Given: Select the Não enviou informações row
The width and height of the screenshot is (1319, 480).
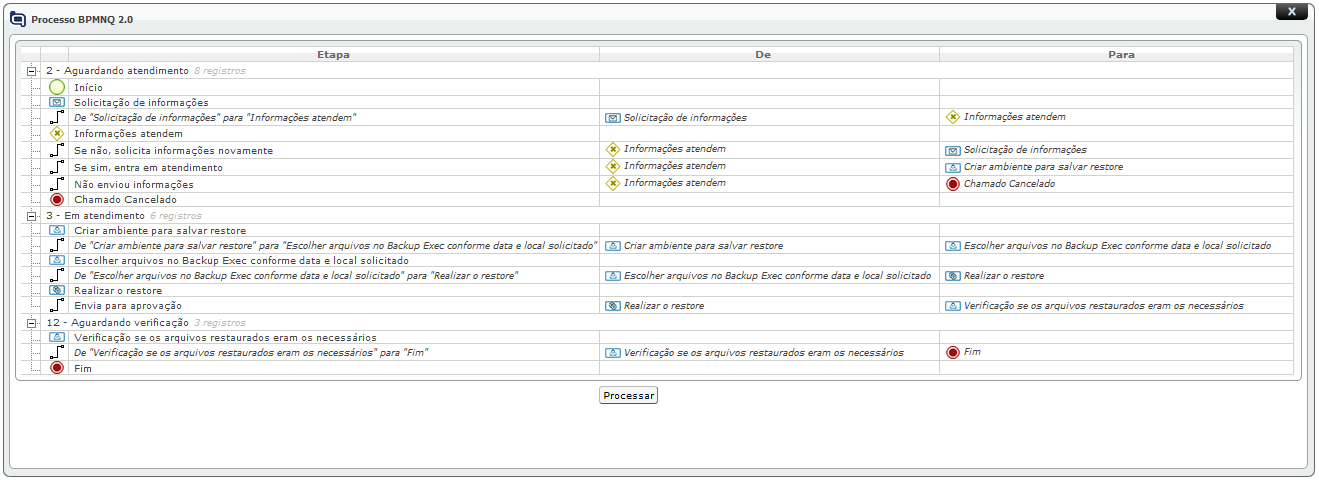Looking at the screenshot, I should point(134,184).
